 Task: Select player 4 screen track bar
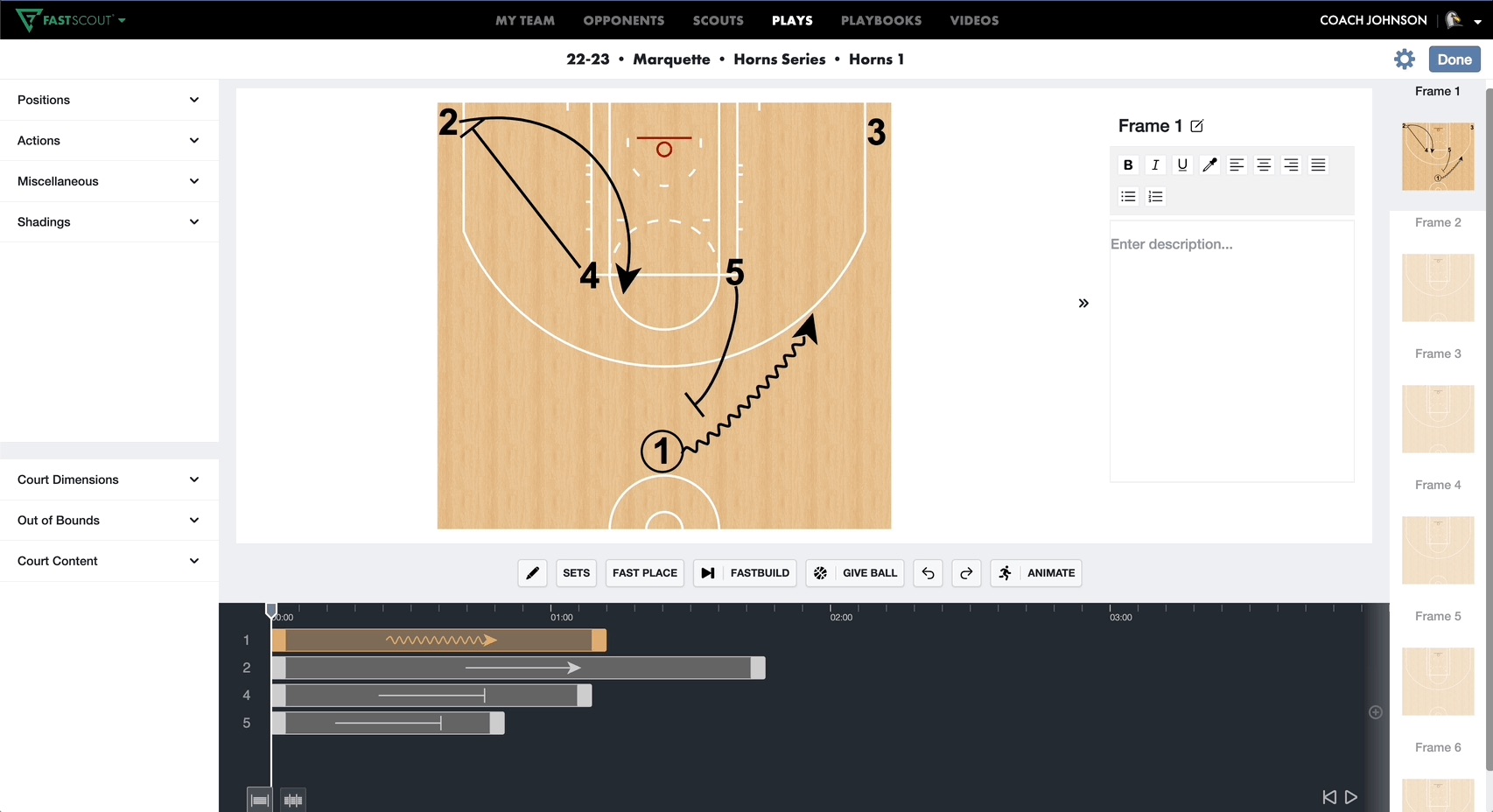coord(432,696)
